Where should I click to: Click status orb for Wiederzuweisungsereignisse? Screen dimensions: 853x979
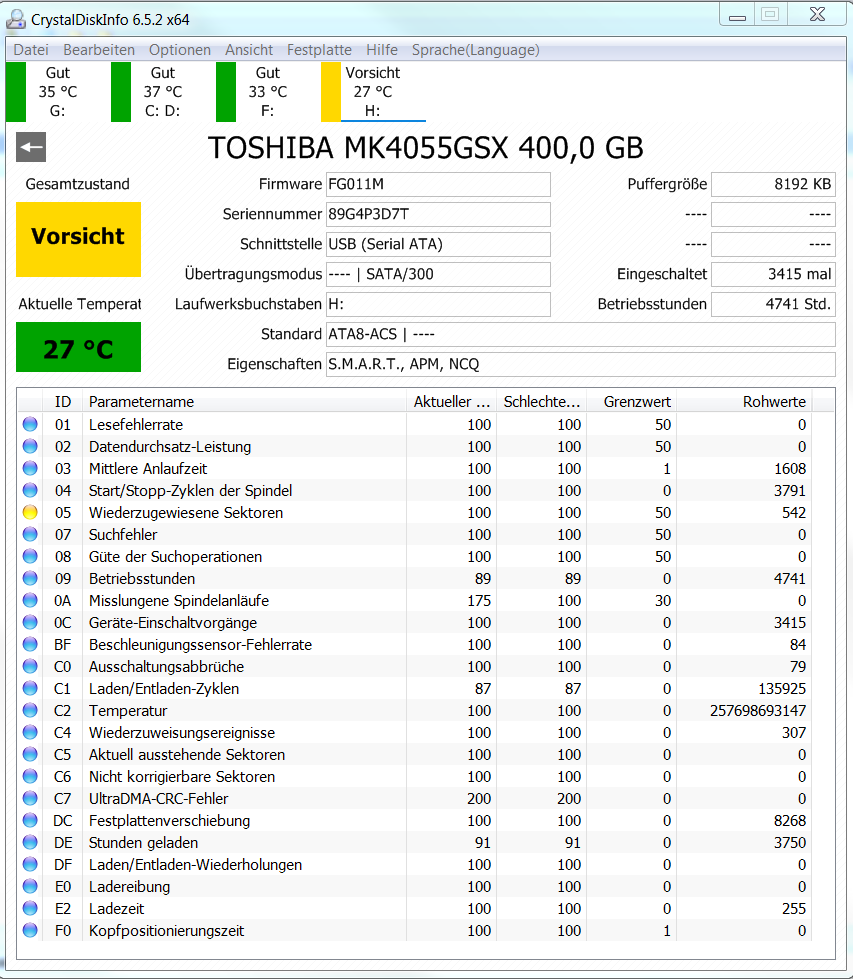coord(30,732)
